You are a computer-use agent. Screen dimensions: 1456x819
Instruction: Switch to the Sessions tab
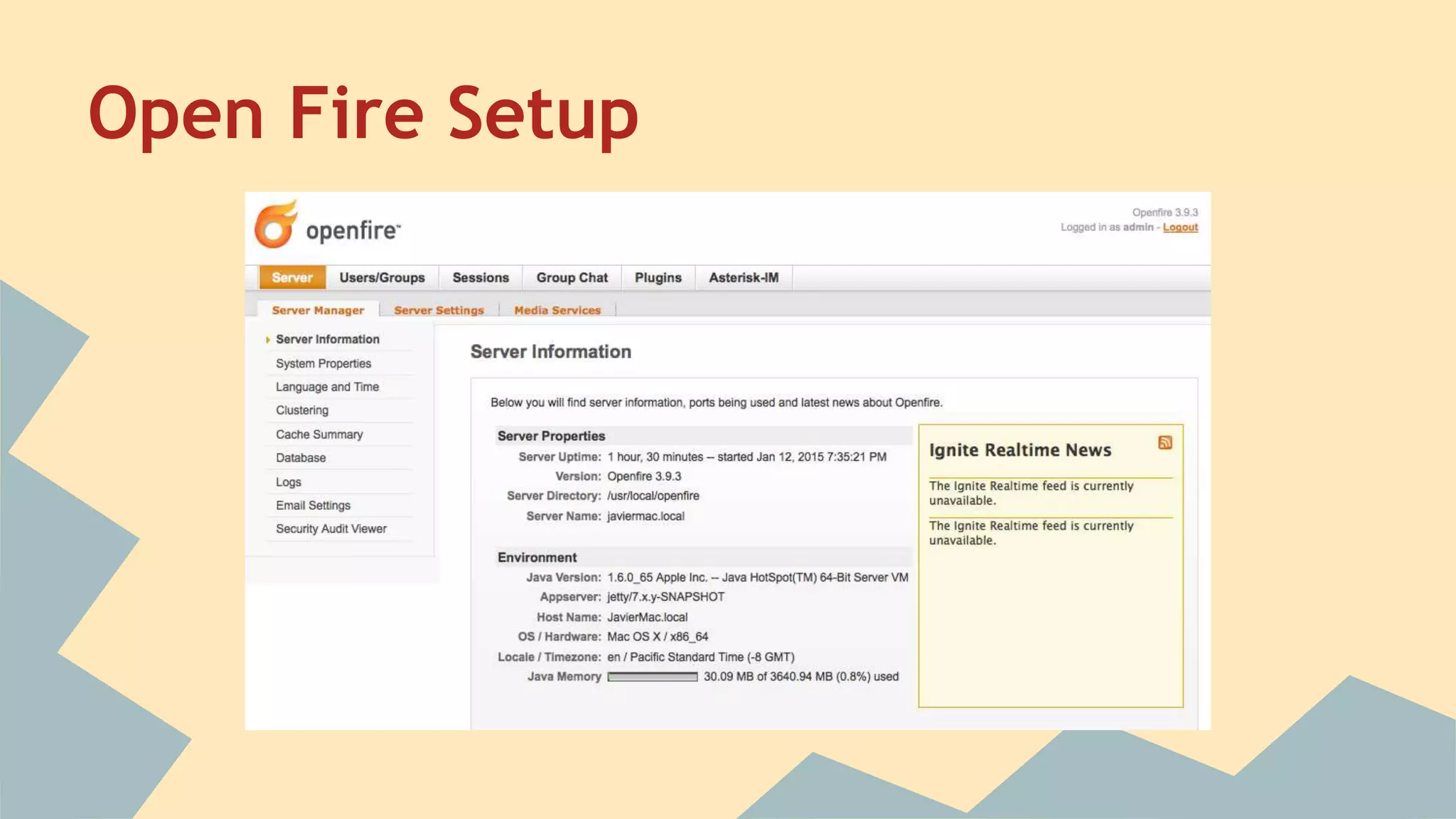481,278
